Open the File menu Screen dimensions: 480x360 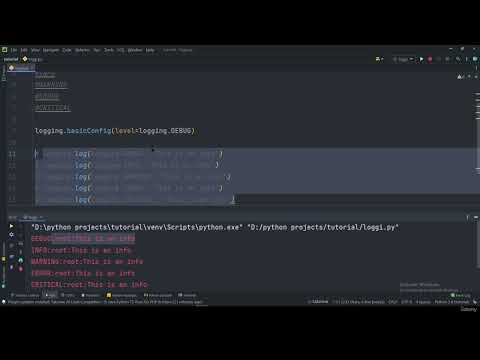pyautogui.click(x=14, y=50)
